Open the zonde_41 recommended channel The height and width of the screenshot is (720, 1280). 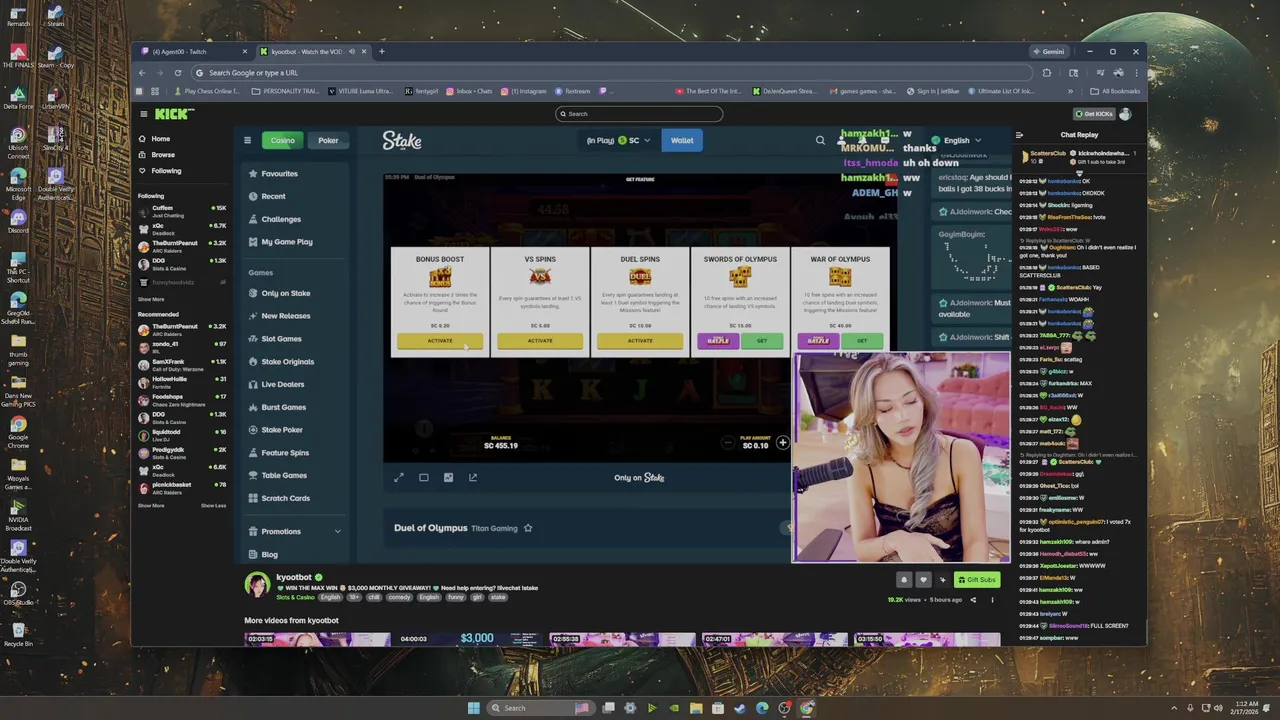coord(182,346)
